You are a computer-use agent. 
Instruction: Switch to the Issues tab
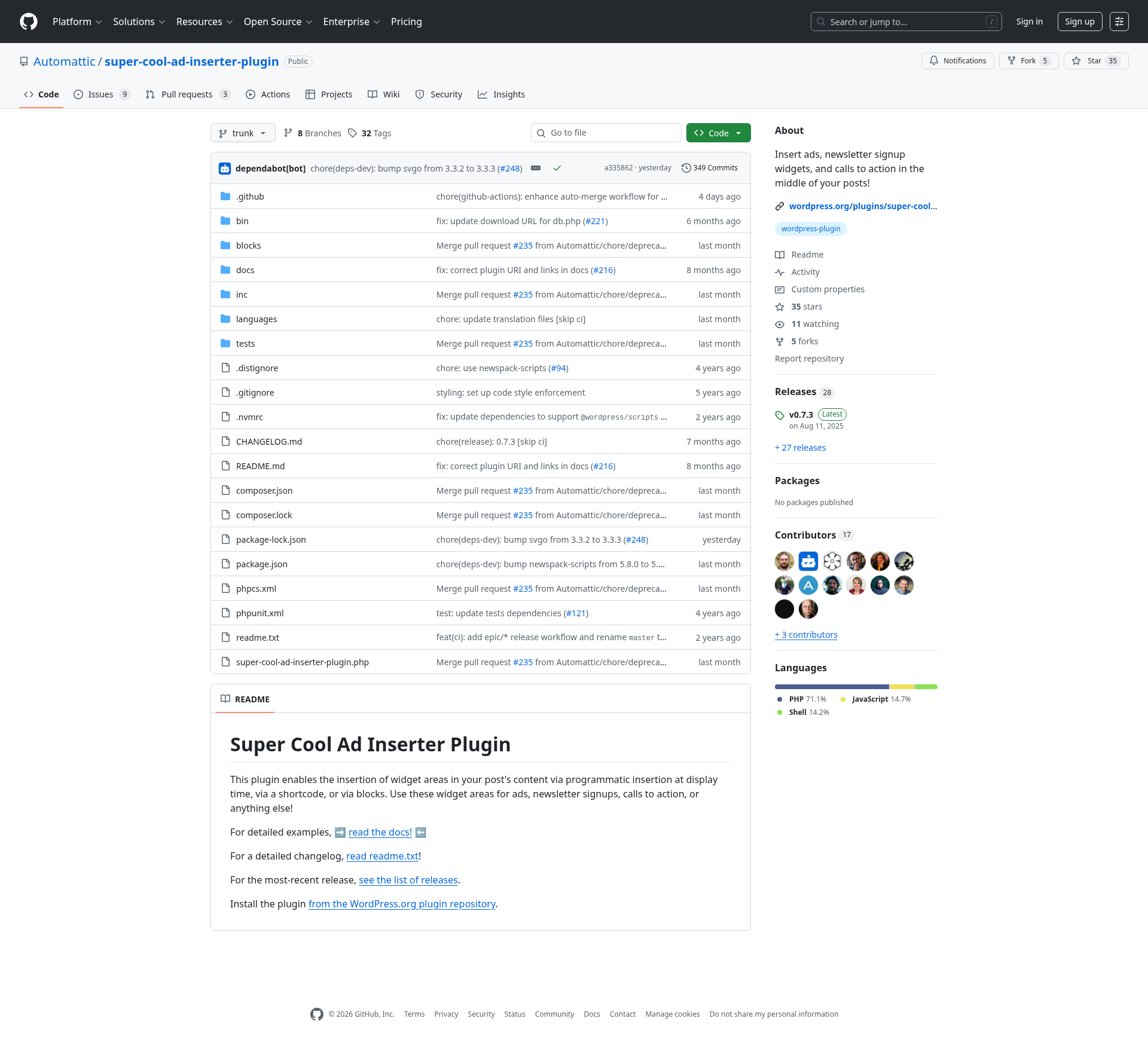pyautogui.click(x=102, y=94)
